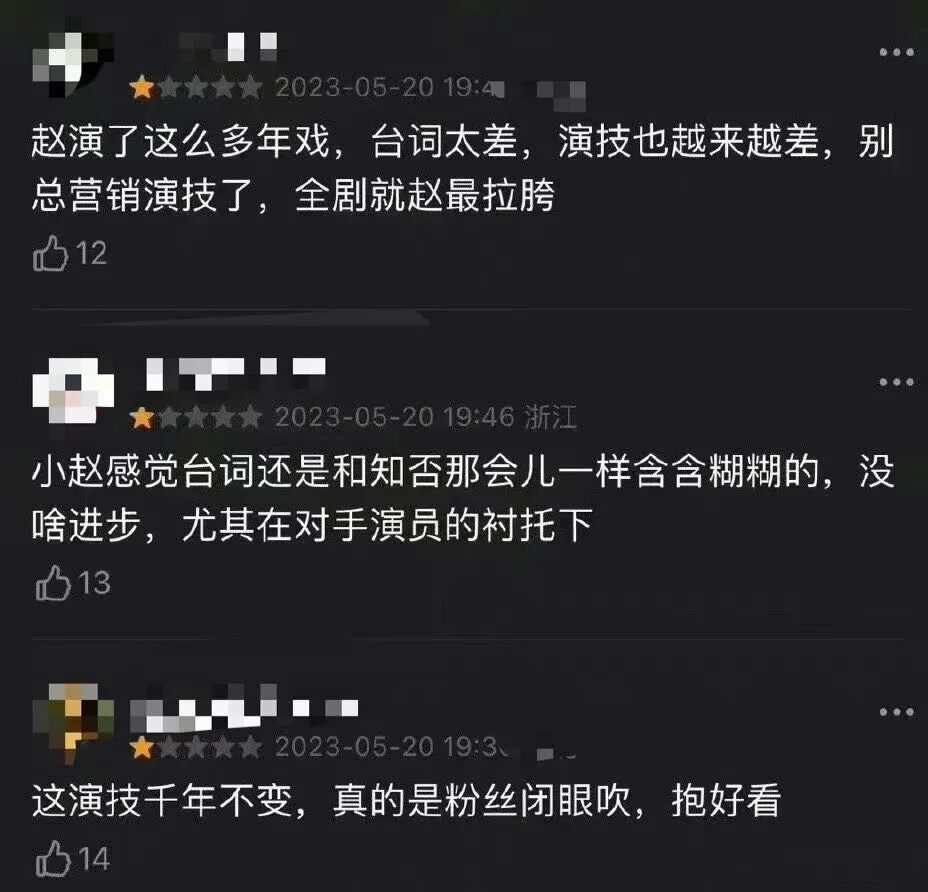This screenshot has width=928, height=892.
Task: Click the like count 14
Action: pyautogui.click(x=94, y=859)
